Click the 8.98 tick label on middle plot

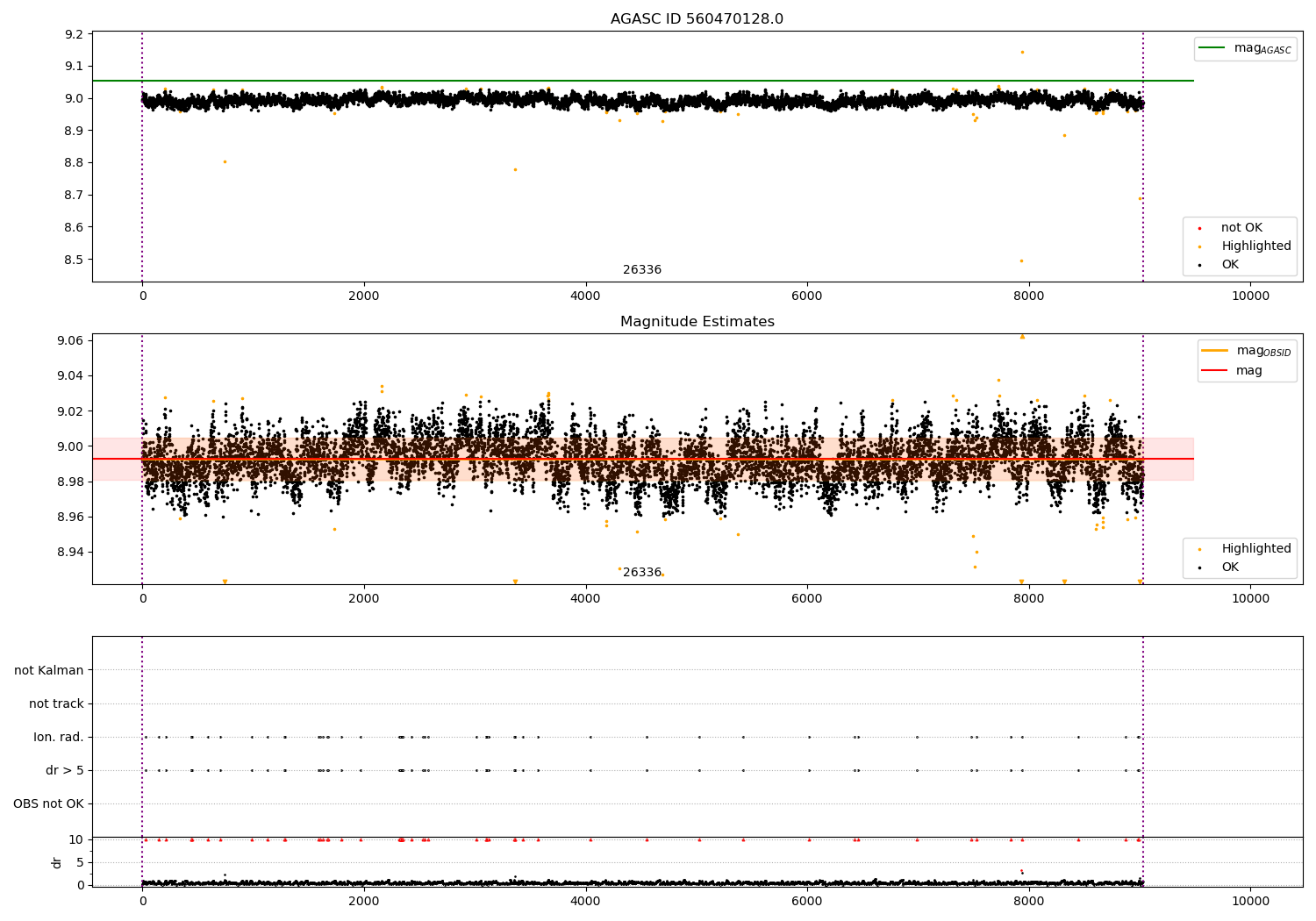[x=71, y=482]
